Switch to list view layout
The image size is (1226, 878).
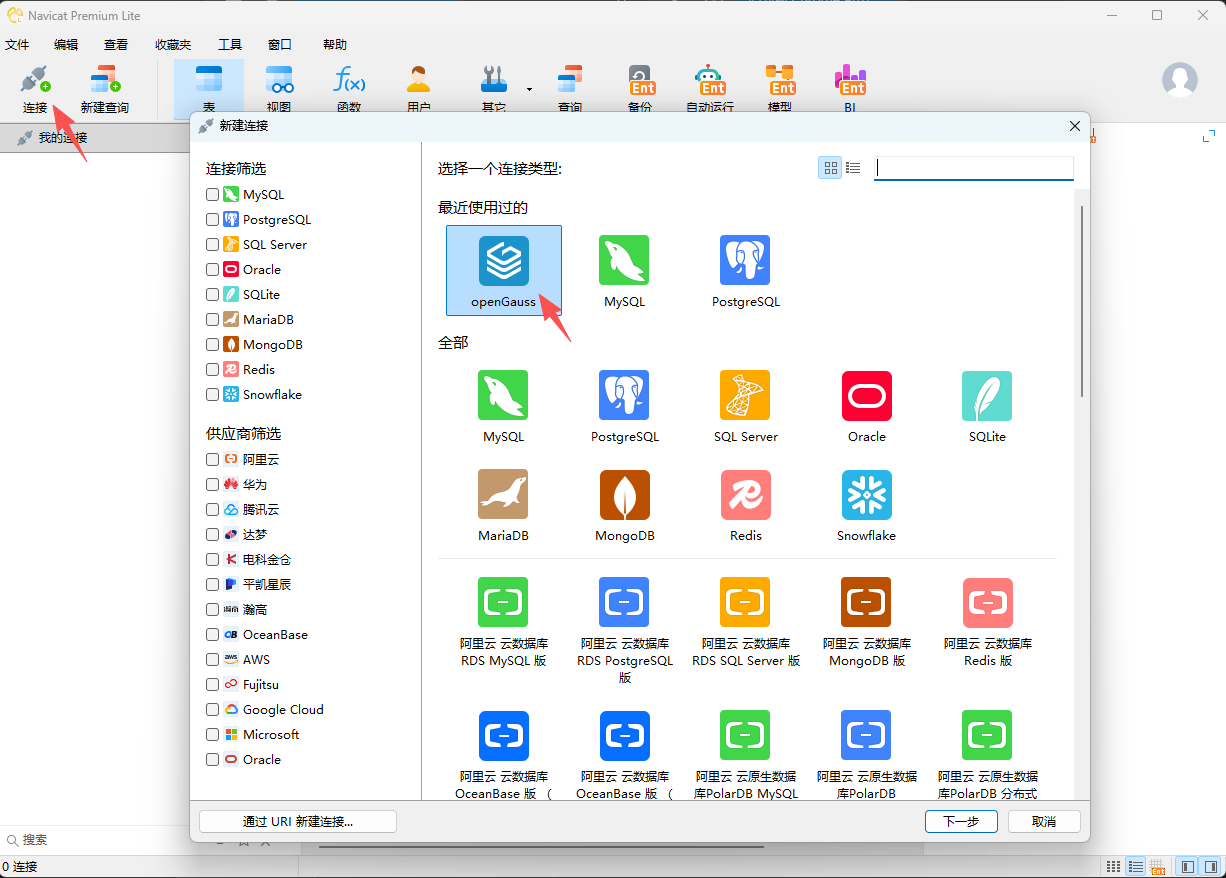(853, 168)
